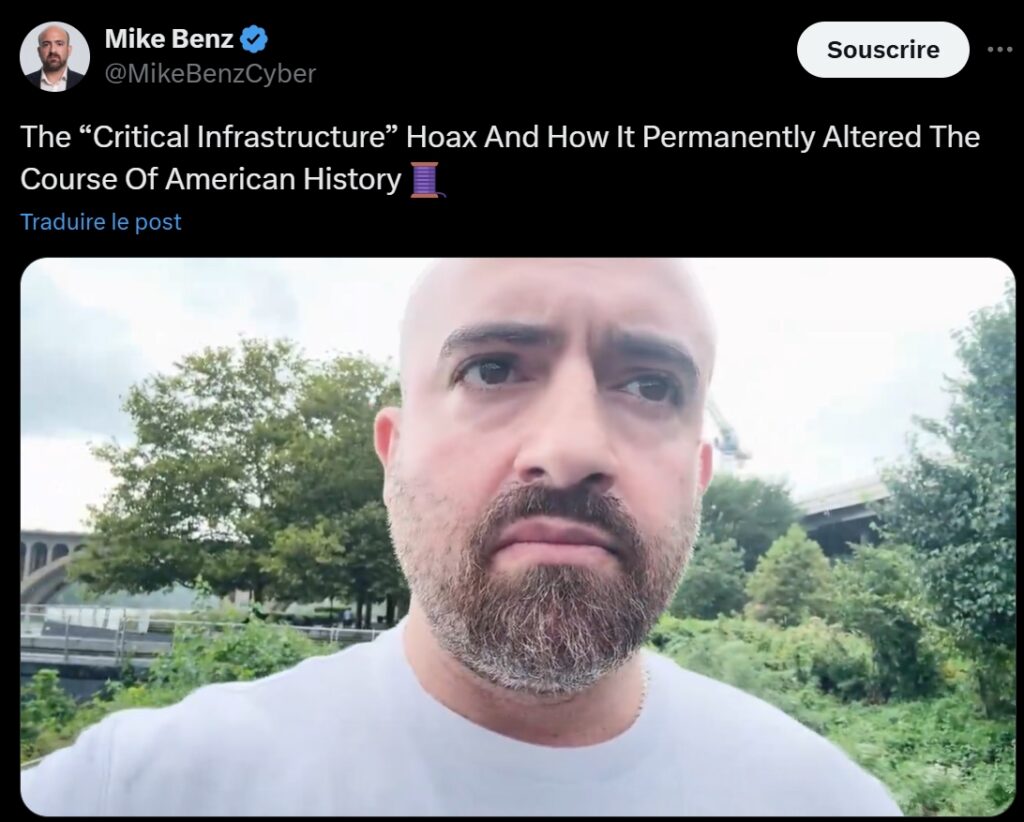Screen dimensions: 1024x822
Task: Click the word Hoax in the post
Action: 441,137
